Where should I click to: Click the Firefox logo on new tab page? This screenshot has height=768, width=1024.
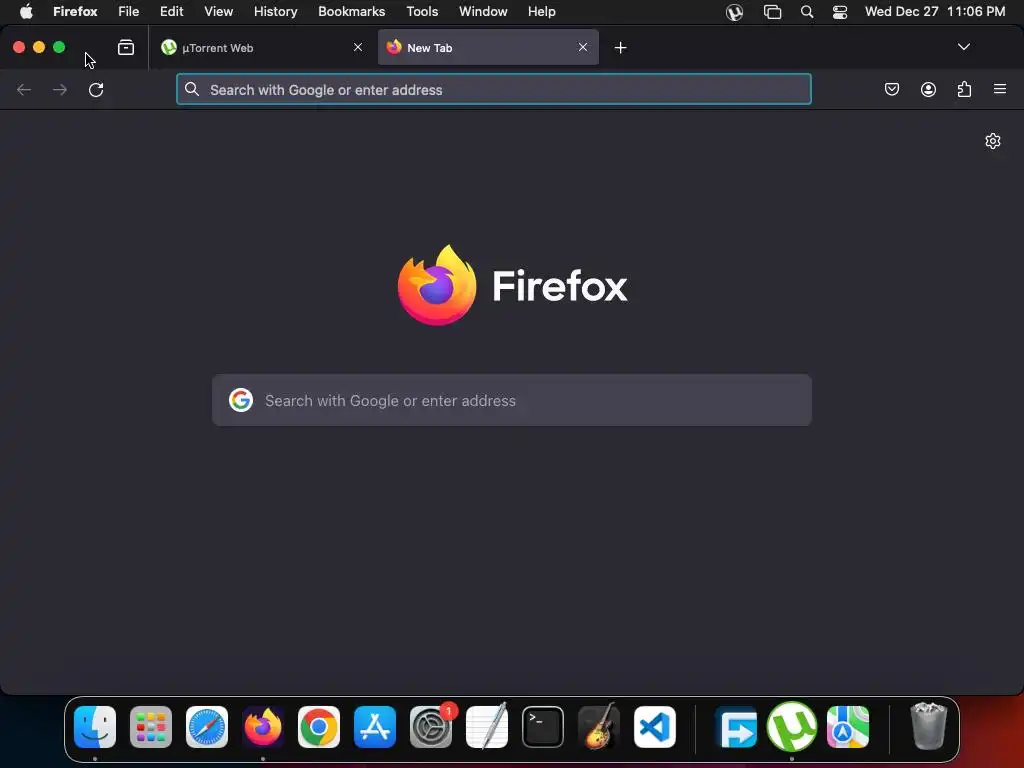point(437,285)
